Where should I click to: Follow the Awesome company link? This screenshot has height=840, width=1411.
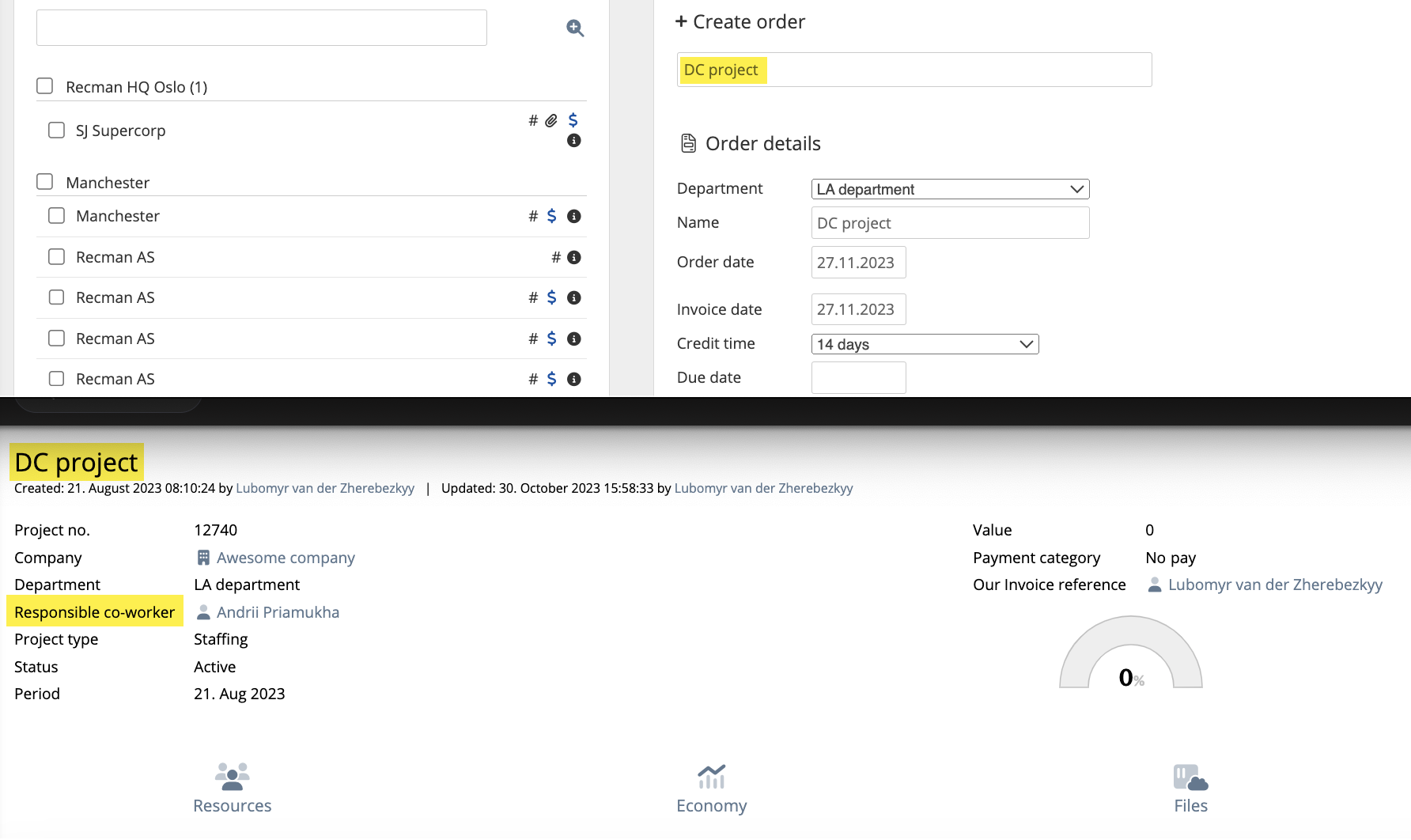[x=286, y=558]
